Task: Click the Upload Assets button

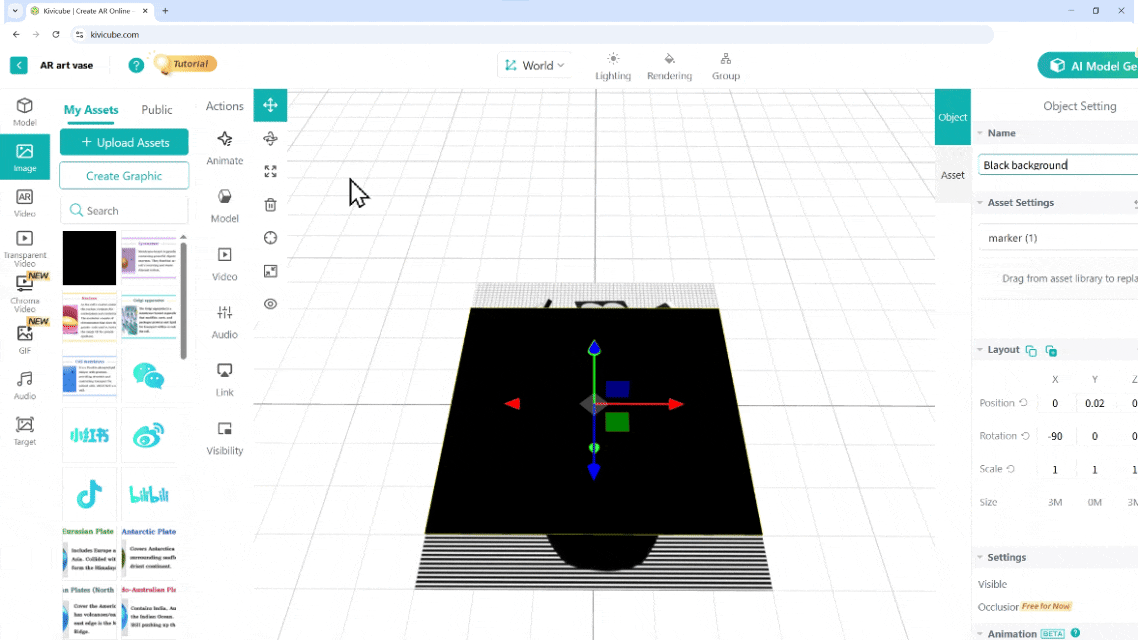Action: pyautogui.click(x=124, y=143)
